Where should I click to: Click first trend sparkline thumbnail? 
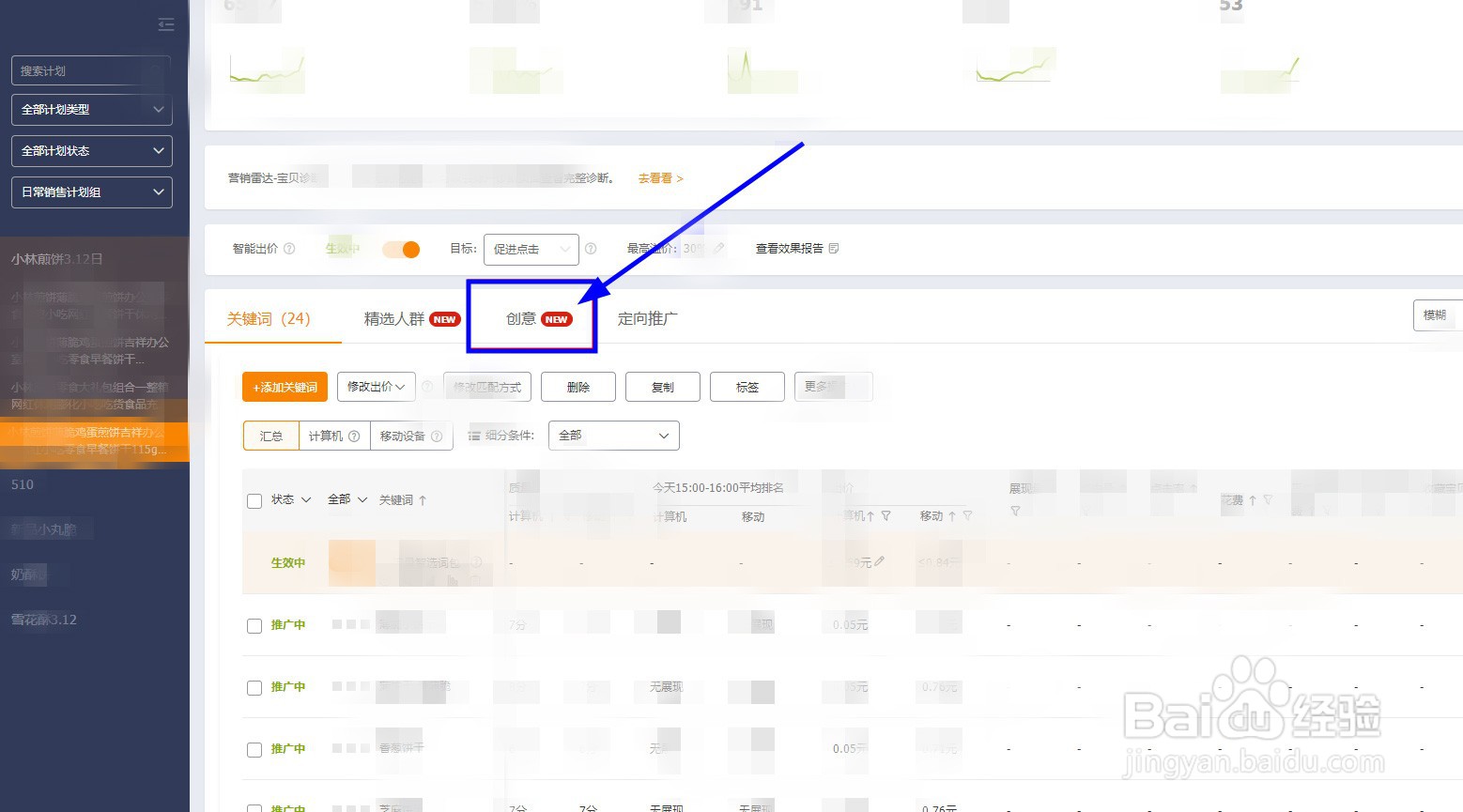(268, 72)
